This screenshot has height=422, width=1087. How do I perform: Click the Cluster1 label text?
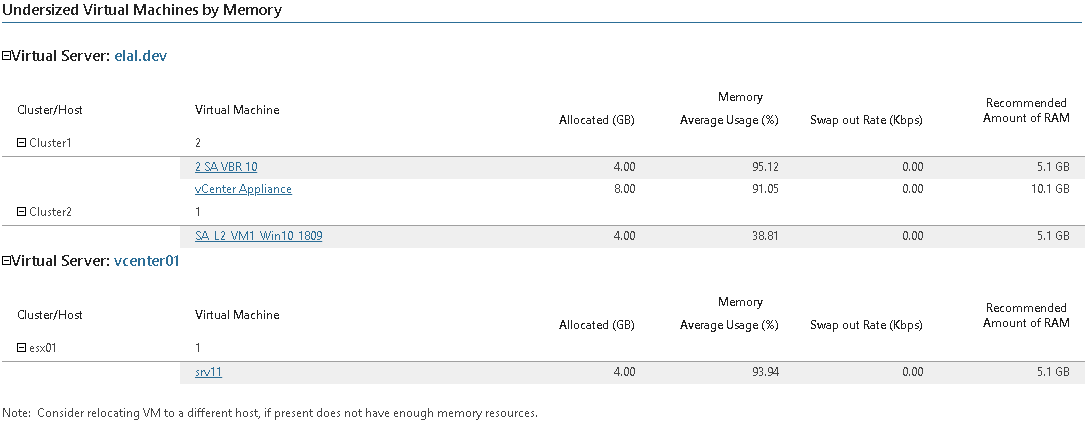pos(51,143)
